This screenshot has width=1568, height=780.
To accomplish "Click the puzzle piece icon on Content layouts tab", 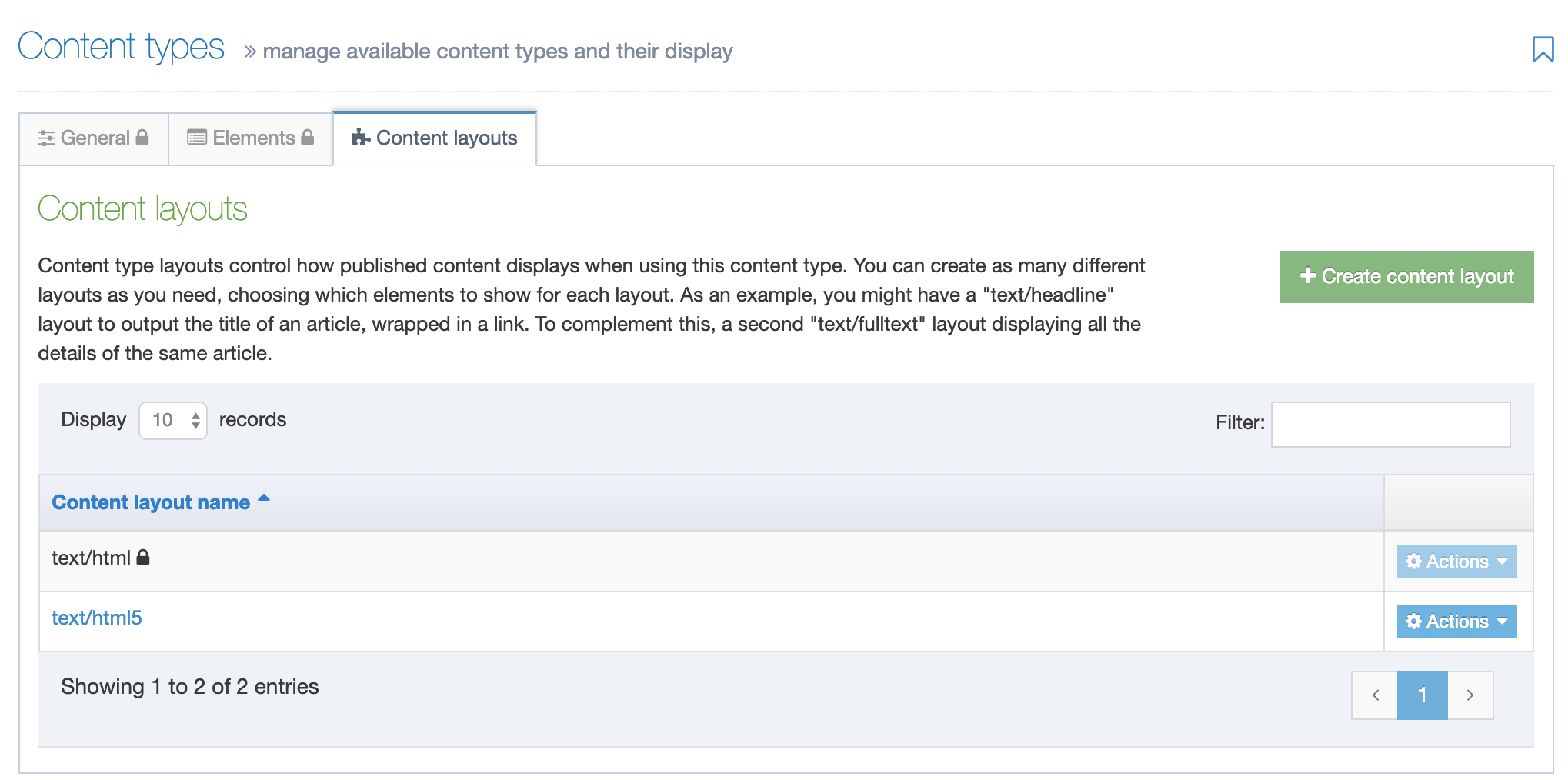I will 361,138.
